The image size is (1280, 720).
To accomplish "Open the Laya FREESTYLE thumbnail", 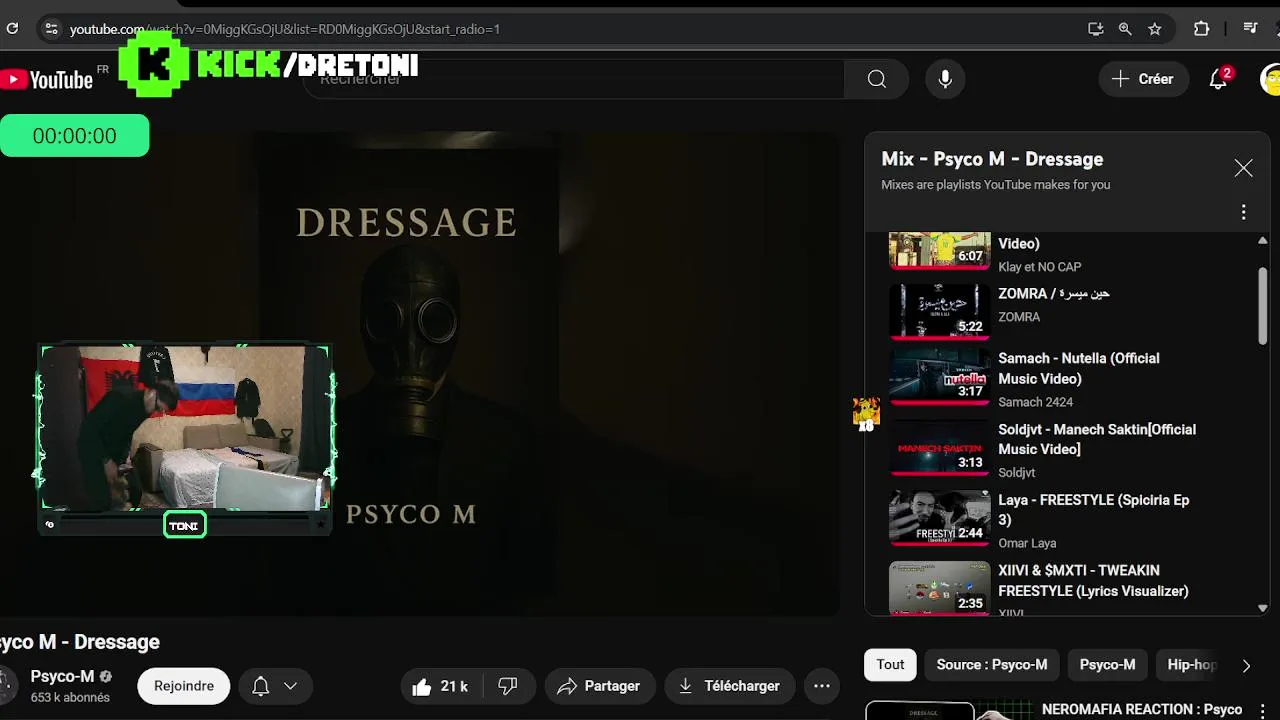I will coord(940,518).
